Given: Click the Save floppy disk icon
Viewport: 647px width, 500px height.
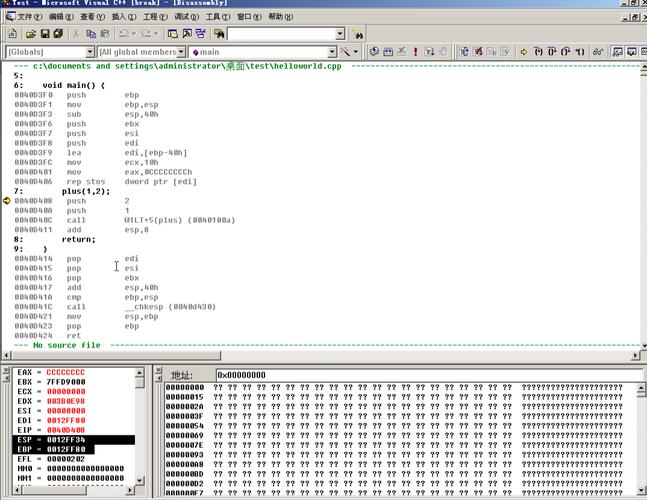Looking at the screenshot, I should pyautogui.click(x=45, y=34).
